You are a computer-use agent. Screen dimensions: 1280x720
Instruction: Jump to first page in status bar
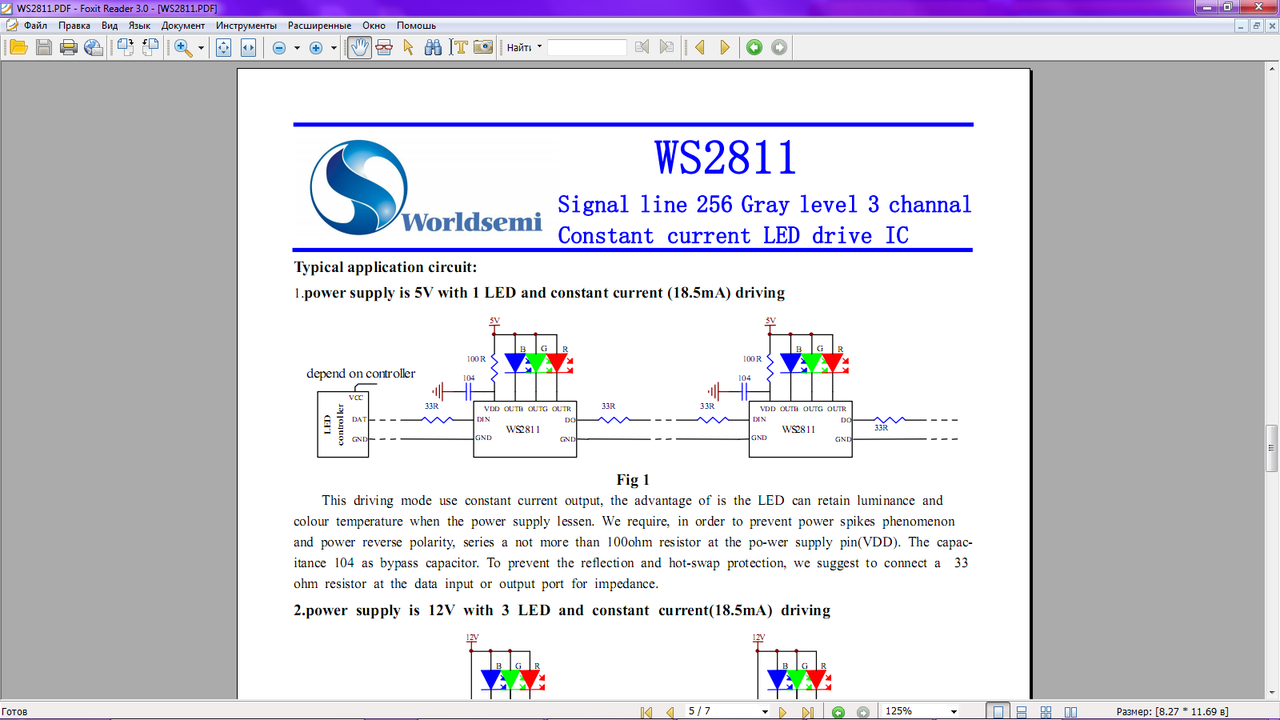tap(646, 712)
